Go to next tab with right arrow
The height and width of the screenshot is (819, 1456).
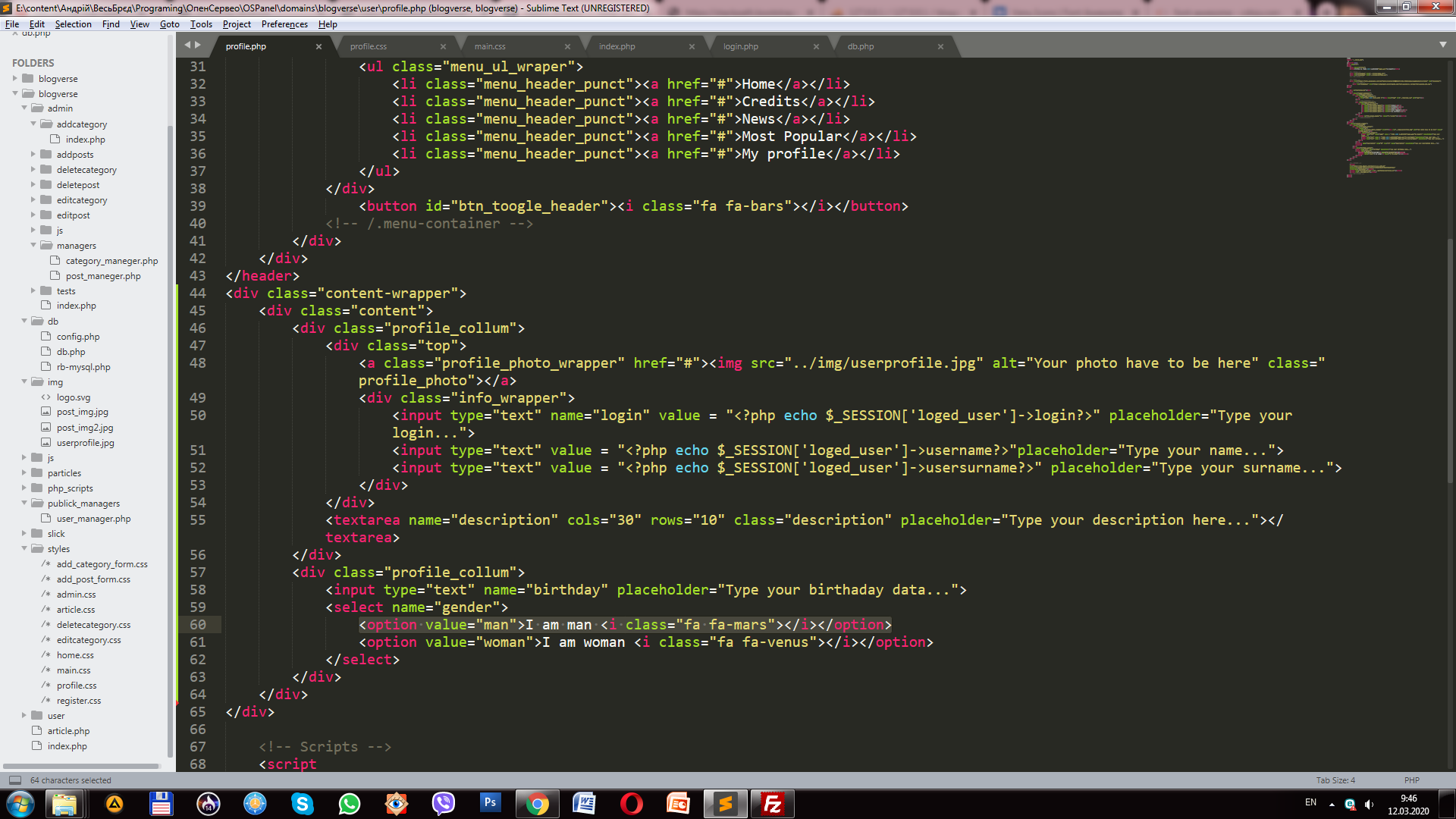pos(198,45)
